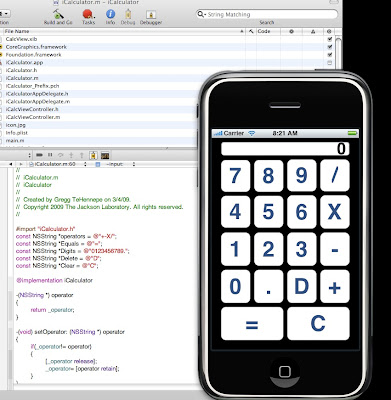391x400 pixels.
Task: Open the dropdown at the toolbar's left edge
Action: (5, 14)
